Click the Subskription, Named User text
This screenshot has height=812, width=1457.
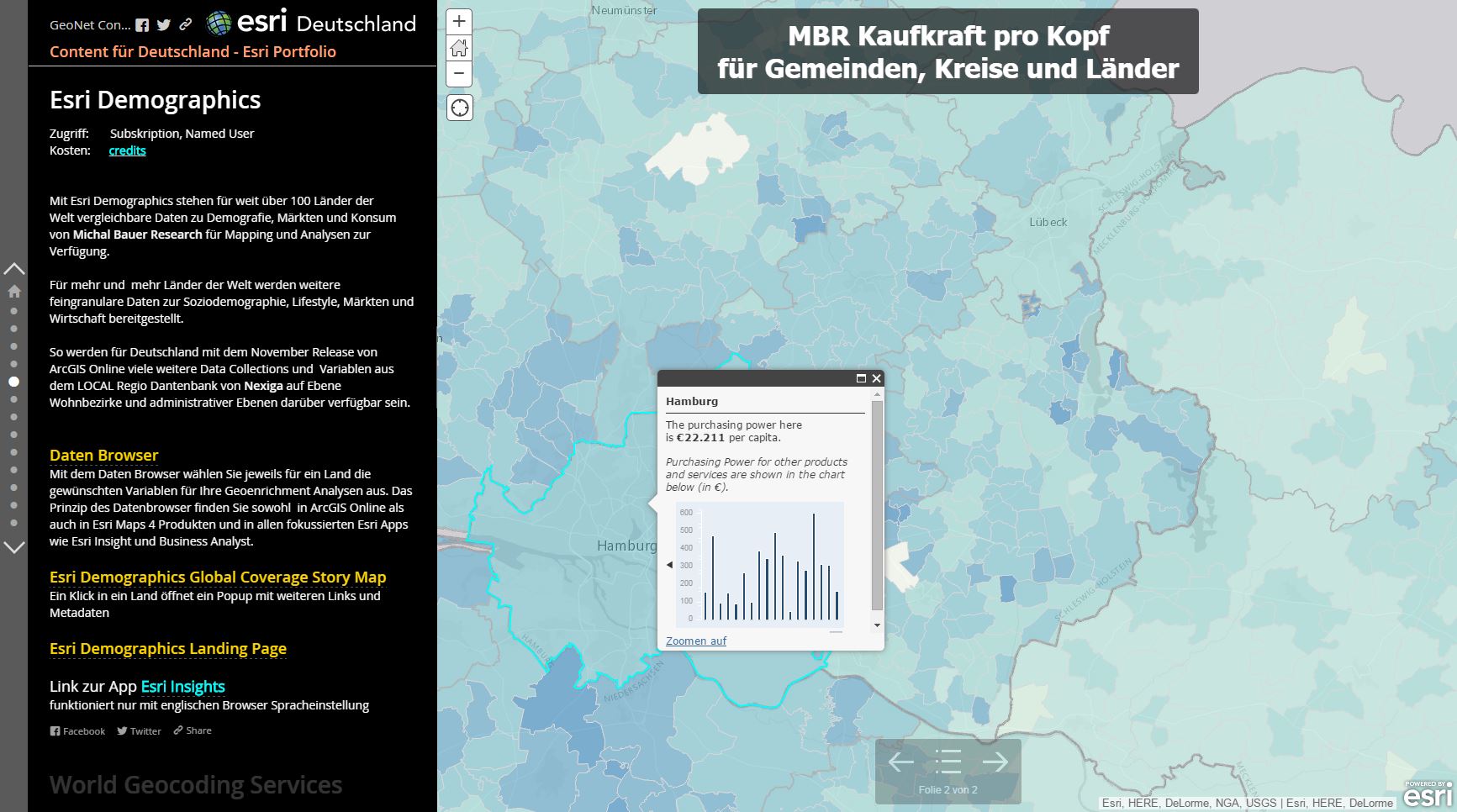182,134
